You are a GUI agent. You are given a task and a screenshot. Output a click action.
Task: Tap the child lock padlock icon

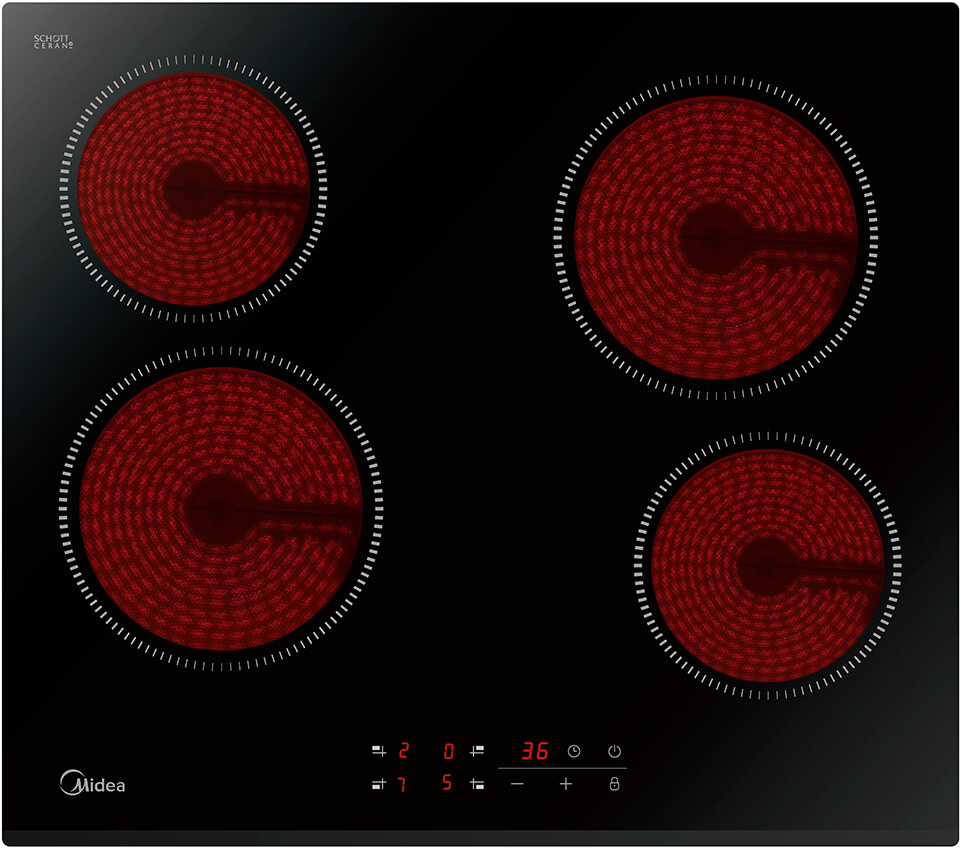click(x=614, y=784)
